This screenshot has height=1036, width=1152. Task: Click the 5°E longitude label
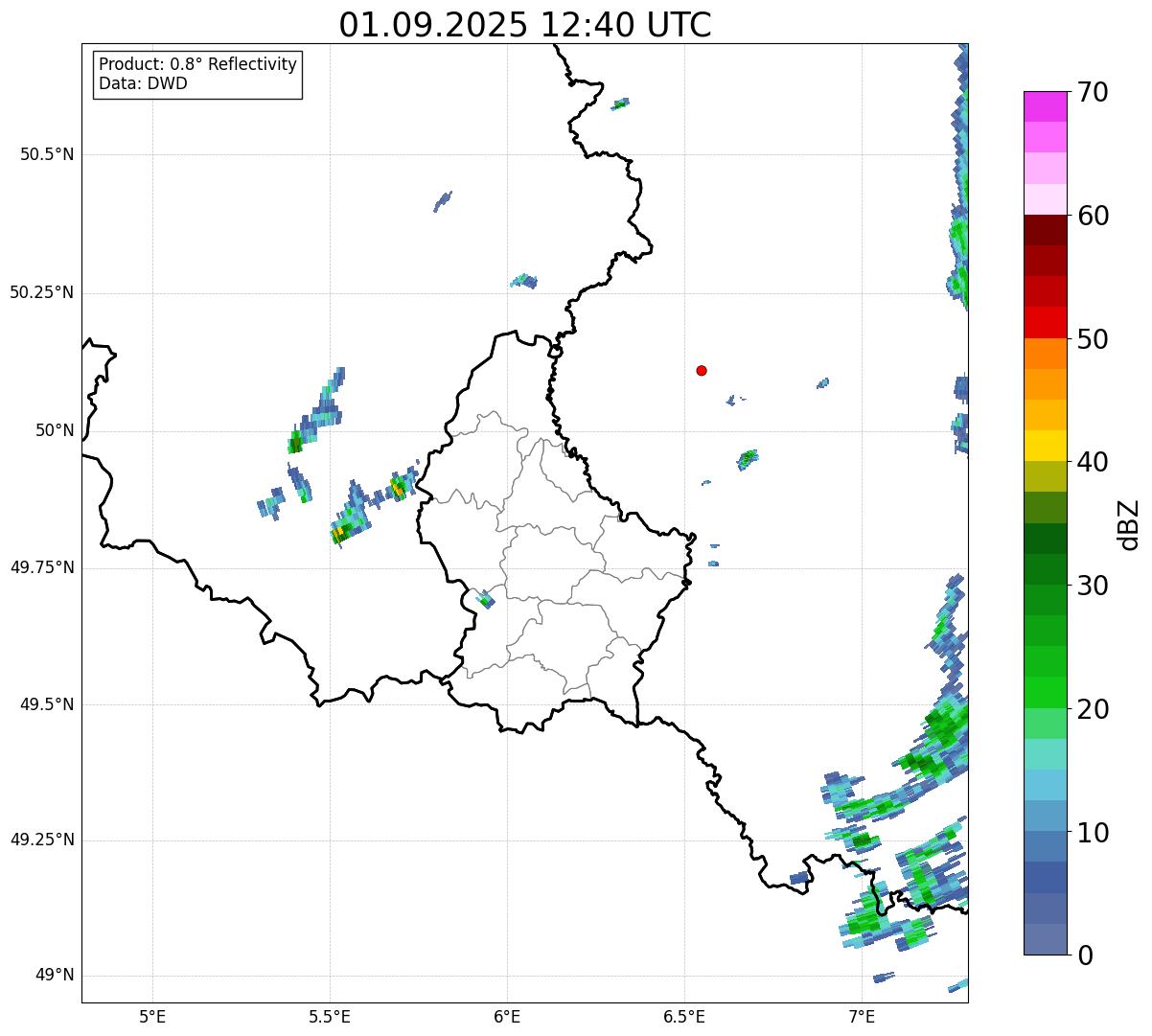click(x=152, y=1016)
